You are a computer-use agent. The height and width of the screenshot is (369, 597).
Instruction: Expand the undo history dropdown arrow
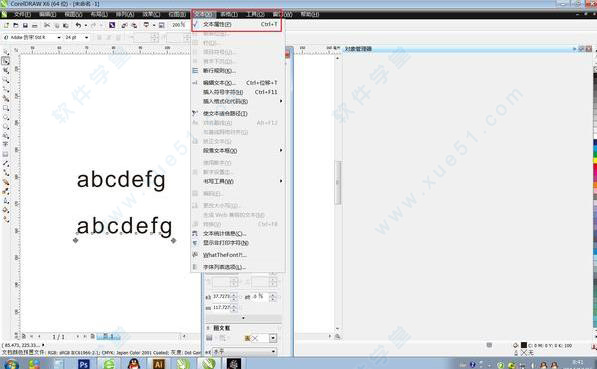point(85,25)
